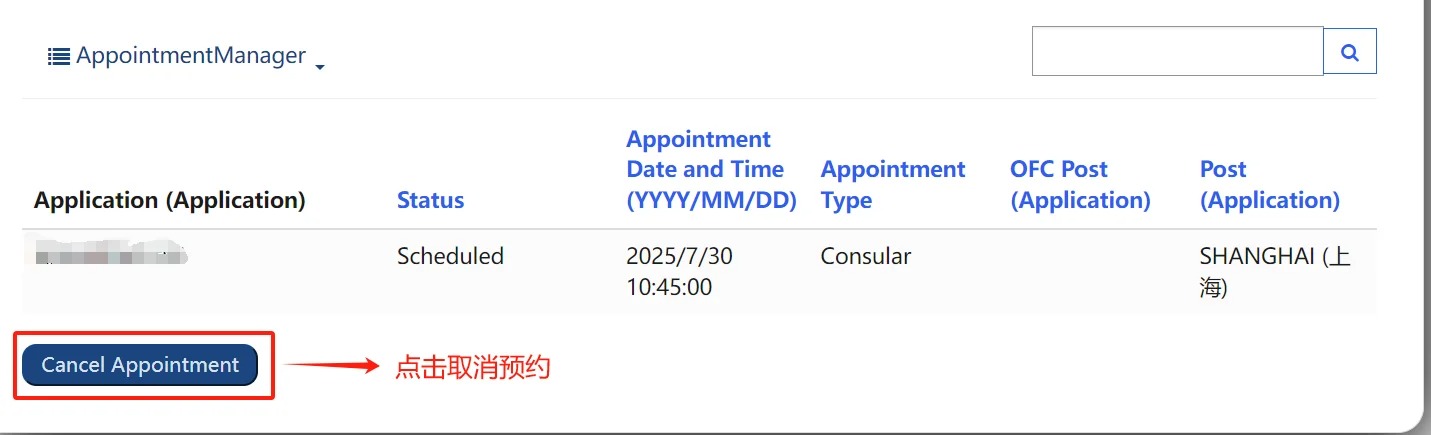
Task: Click the red 点击取消预约 annotation text
Action: click(473, 367)
